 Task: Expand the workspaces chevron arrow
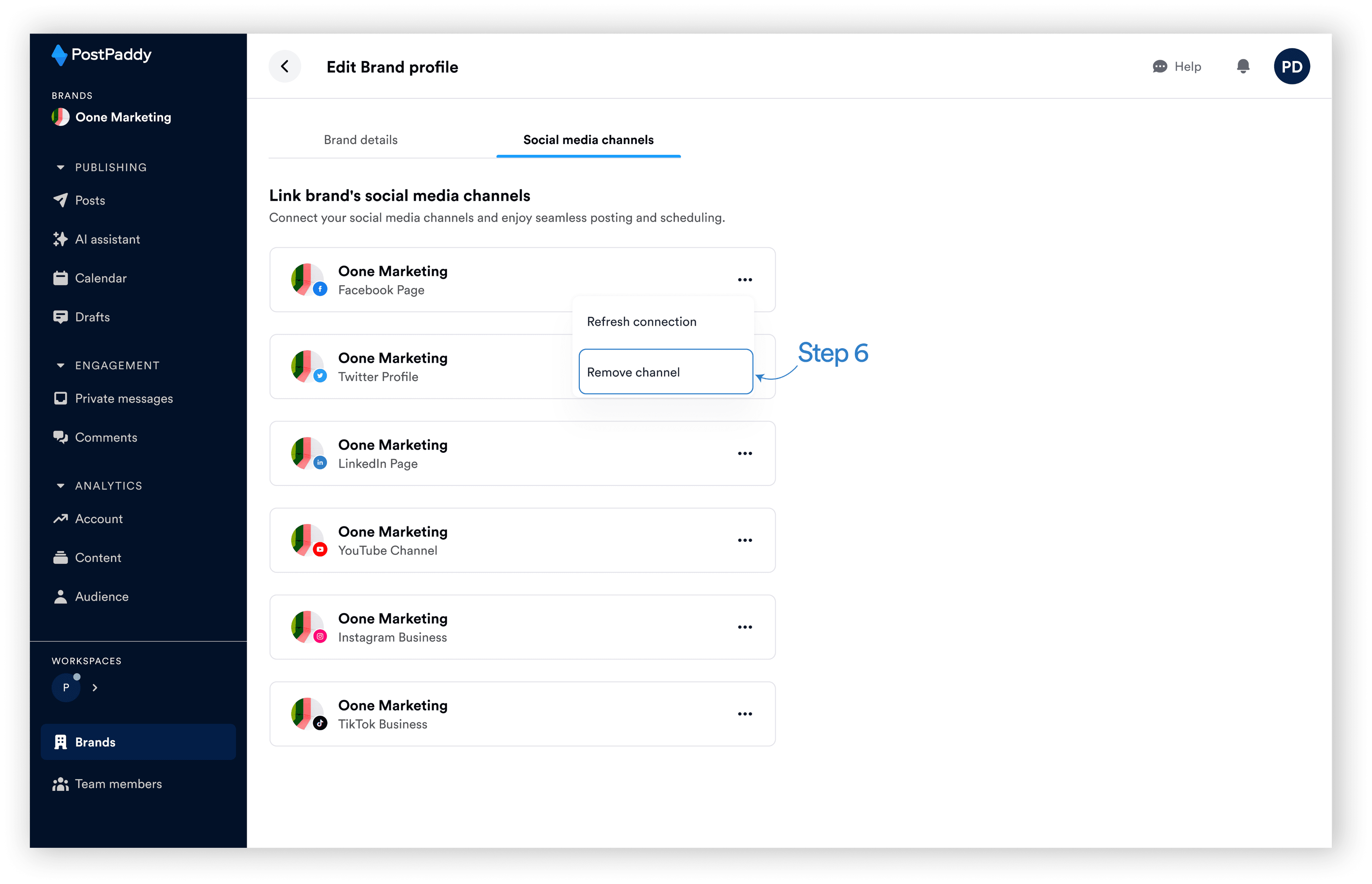pyautogui.click(x=95, y=688)
